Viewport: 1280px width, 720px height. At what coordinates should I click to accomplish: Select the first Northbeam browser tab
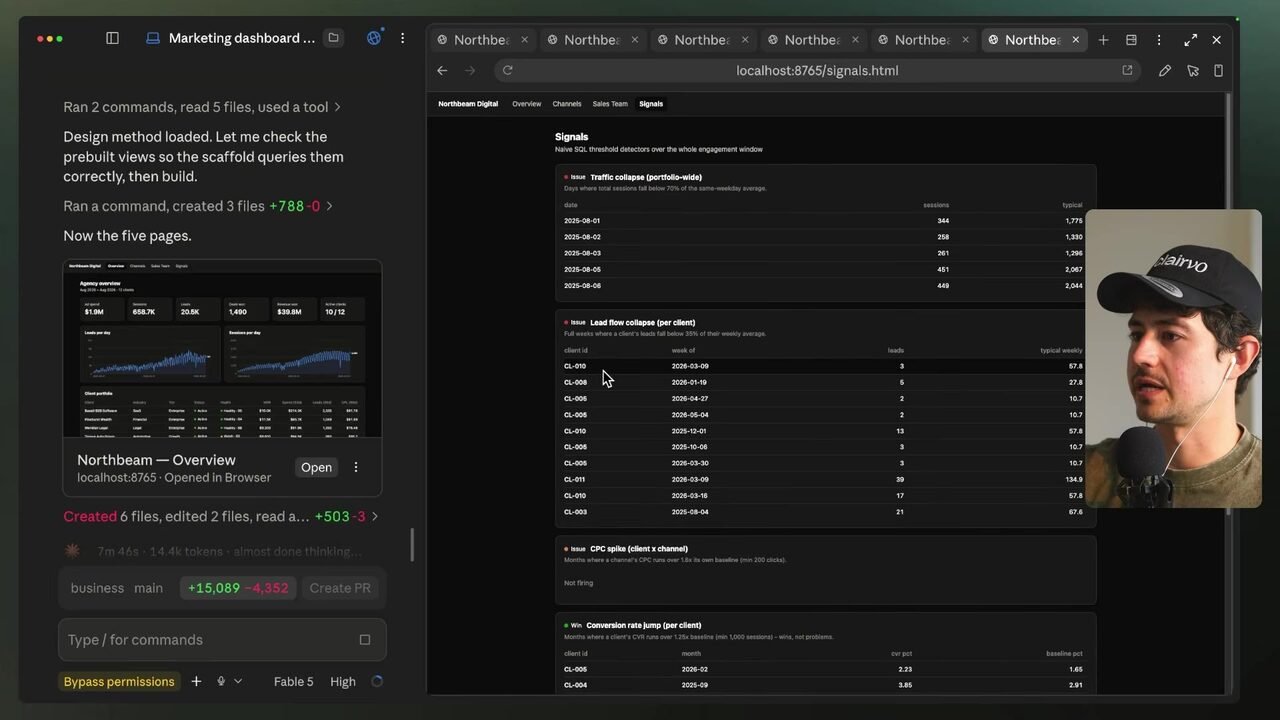tap(483, 40)
